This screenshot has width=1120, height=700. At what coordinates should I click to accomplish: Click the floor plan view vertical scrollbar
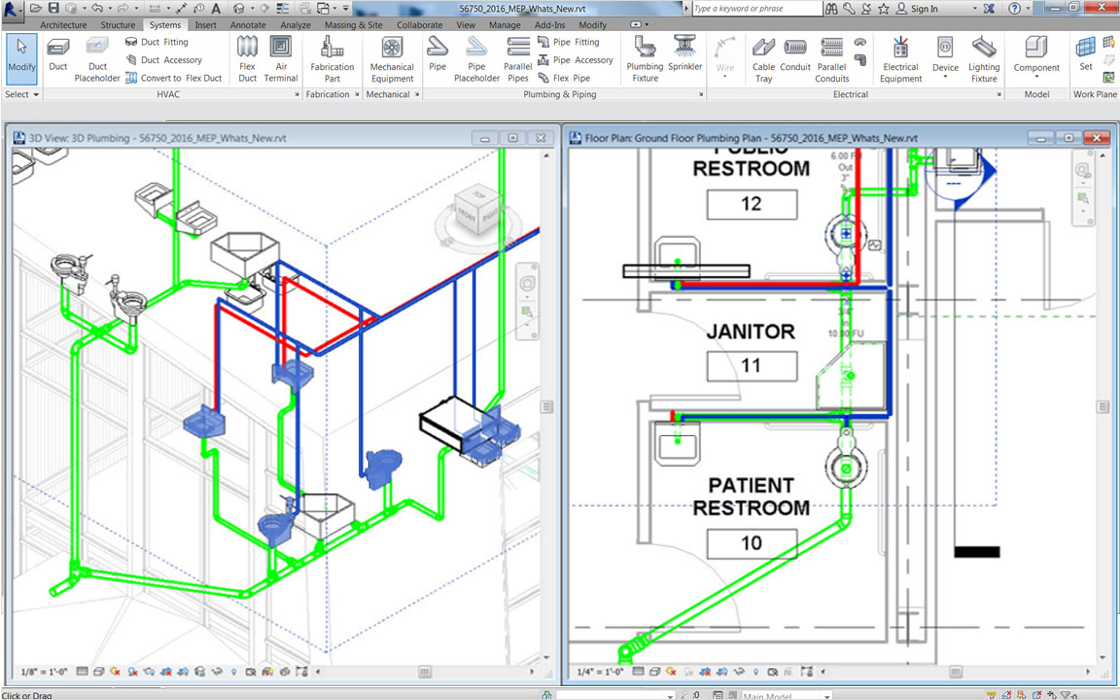(x=1103, y=407)
